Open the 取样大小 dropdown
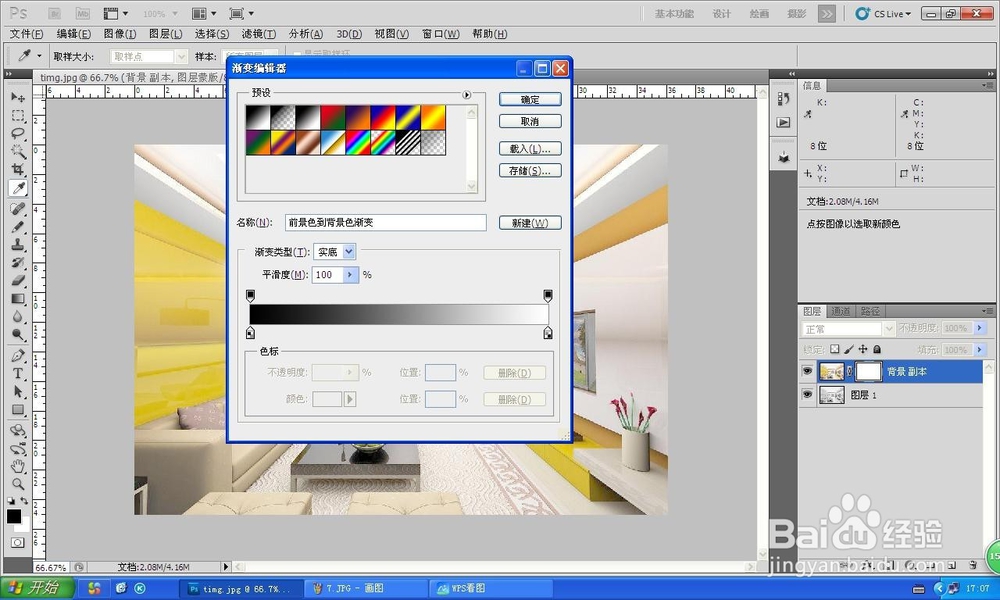The height and width of the screenshot is (600, 1000). pos(181,57)
